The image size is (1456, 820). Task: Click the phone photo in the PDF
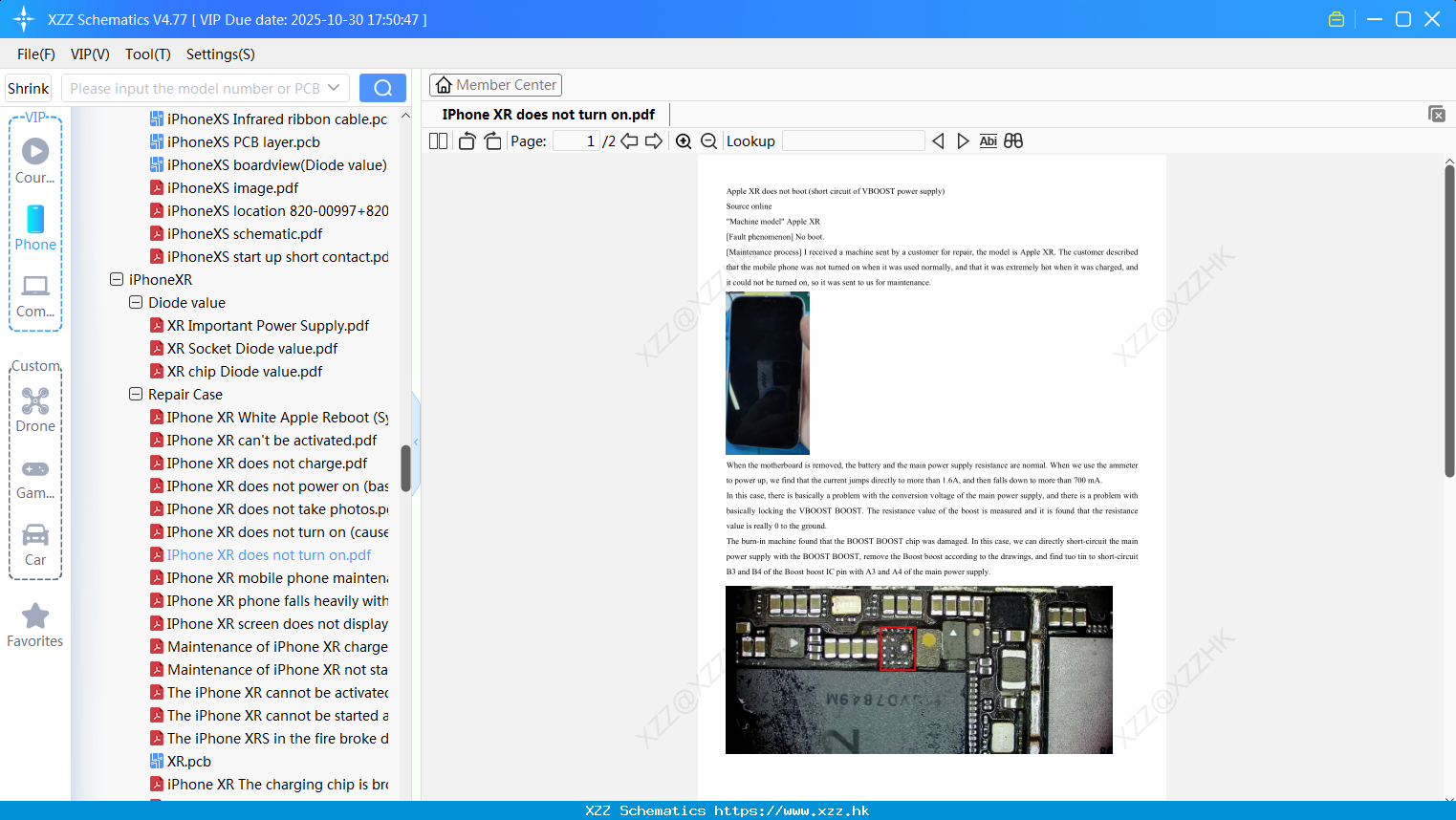pos(768,373)
